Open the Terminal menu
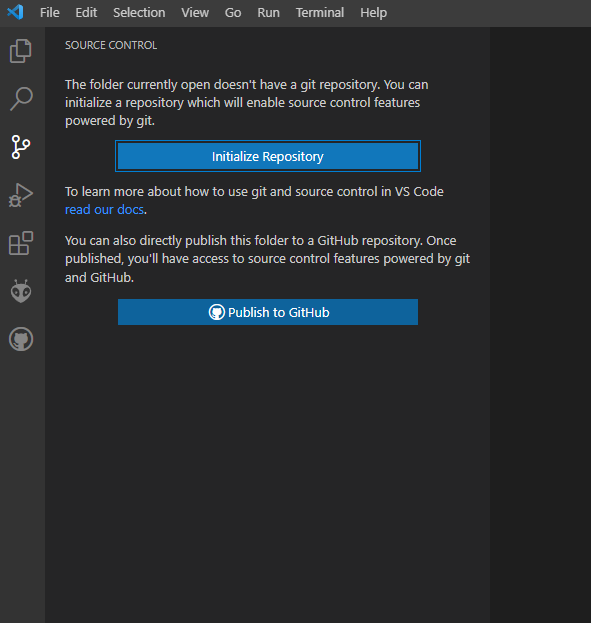This screenshot has width=591, height=623. click(320, 13)
